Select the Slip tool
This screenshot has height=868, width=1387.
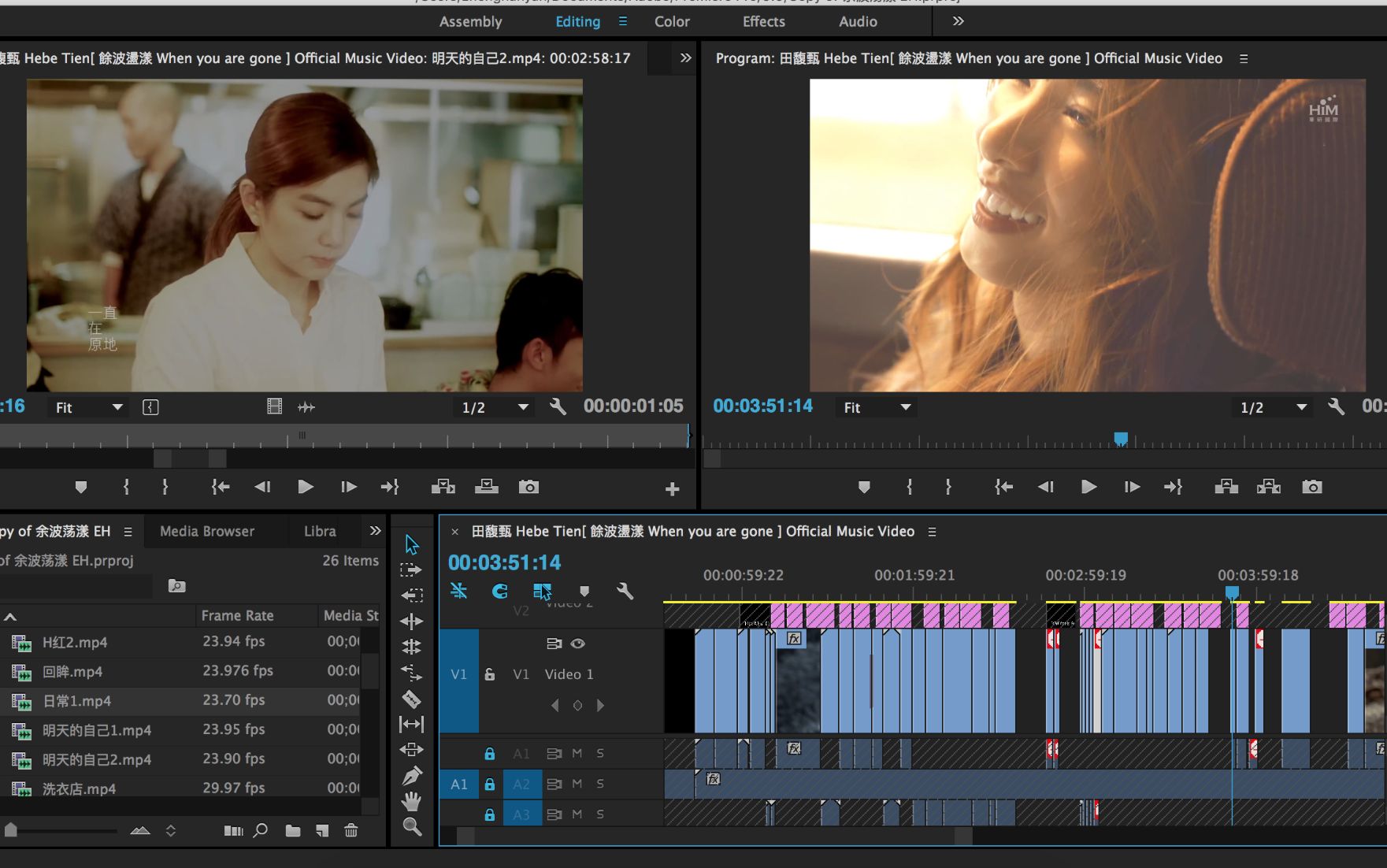coord(411,724)
